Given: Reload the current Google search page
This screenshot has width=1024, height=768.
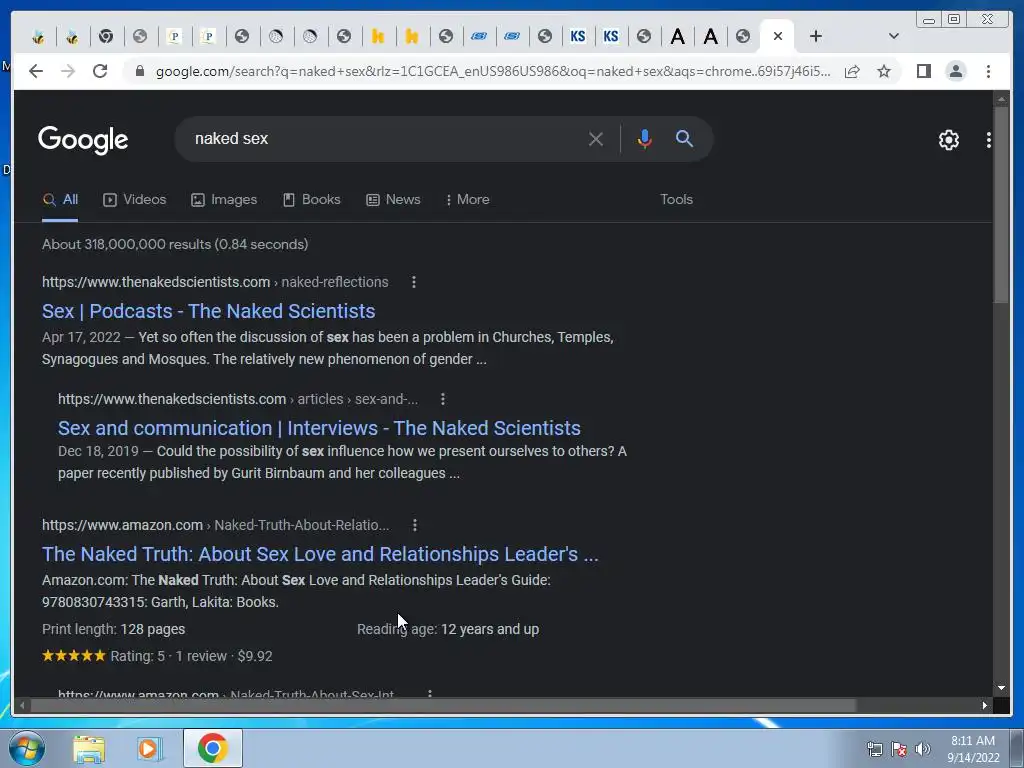Looking at the screenshot, I should tap(100, 71).
